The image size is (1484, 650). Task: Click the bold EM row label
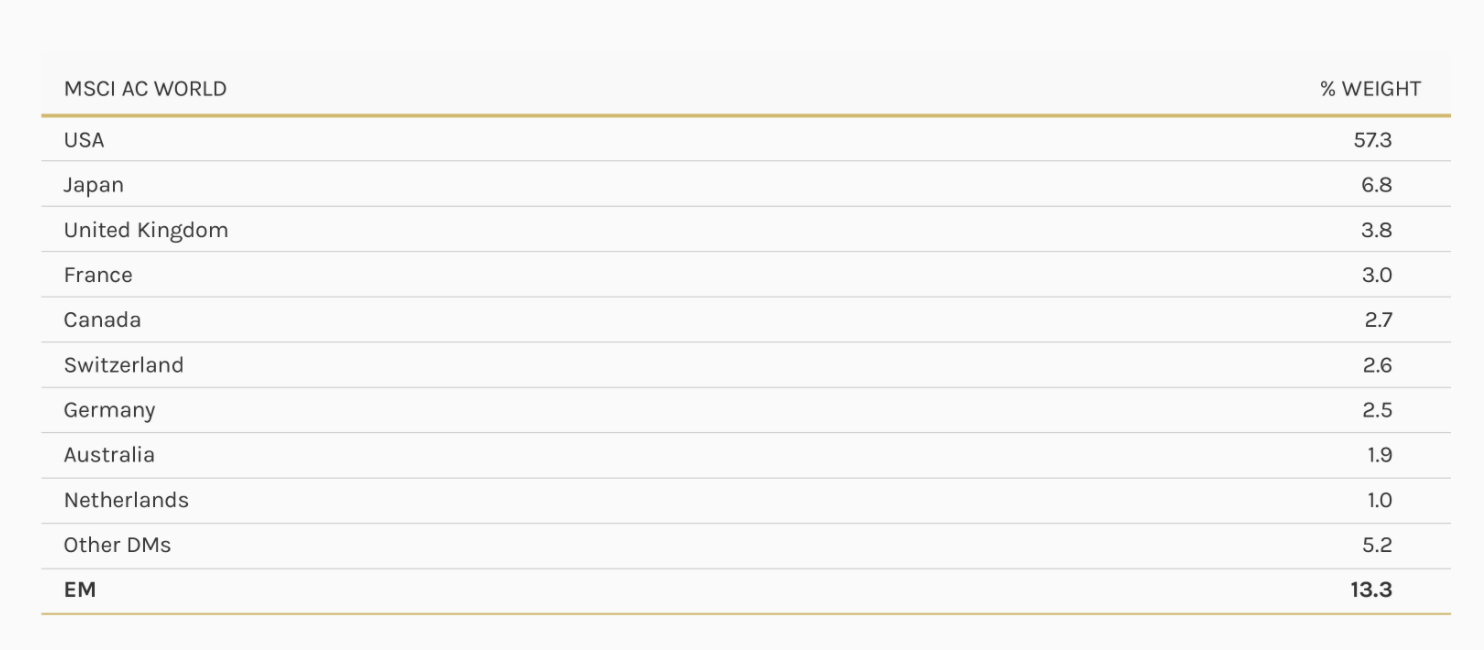tap(80, 590)
